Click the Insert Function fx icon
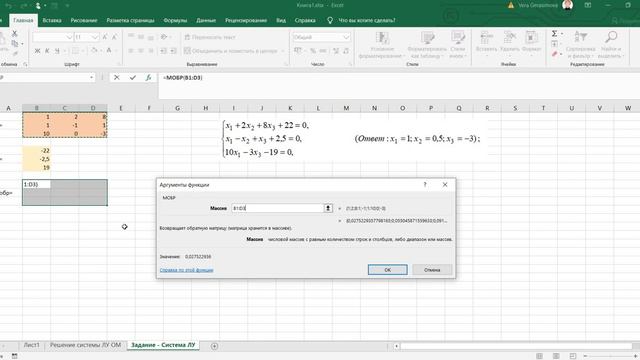Screen dimensions: 640x360 point(148,78)
